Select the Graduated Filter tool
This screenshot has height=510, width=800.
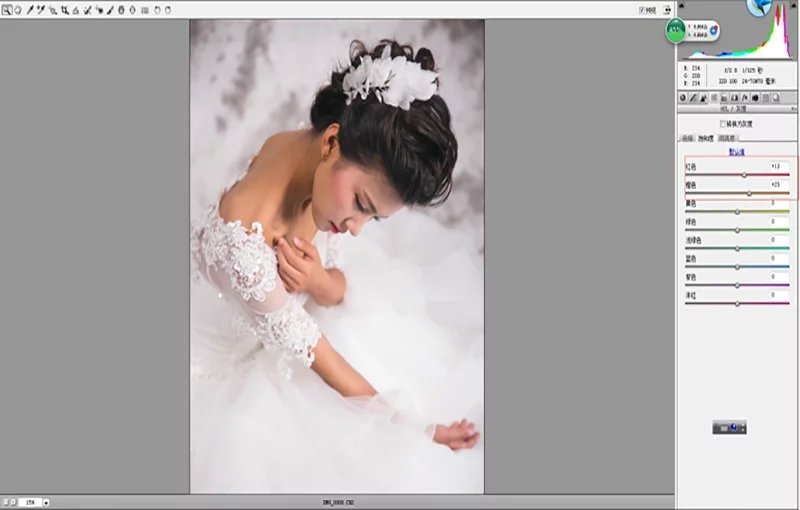tap(121, 10)
